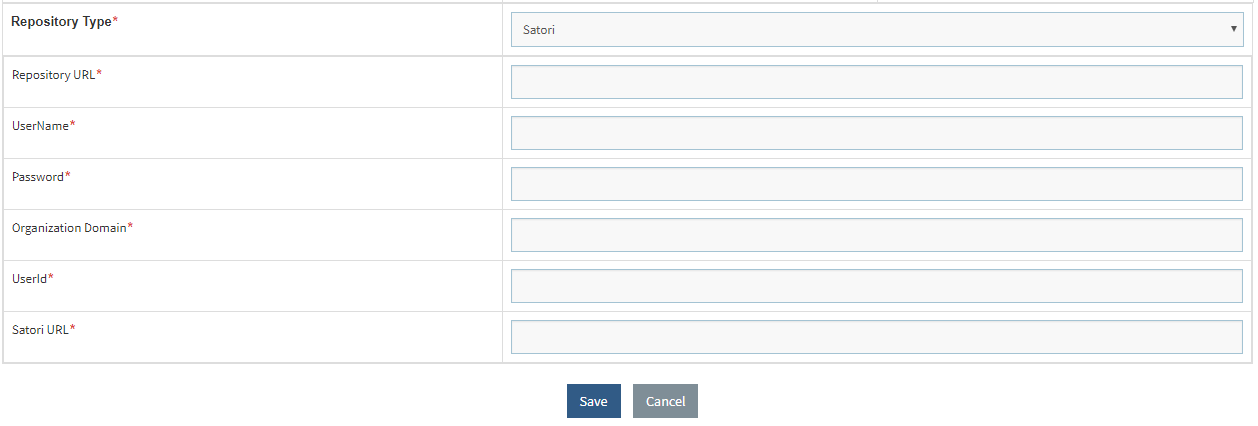Click into the UserName input box
This screenshot has width=1258, height=426.
coord(876,133)
